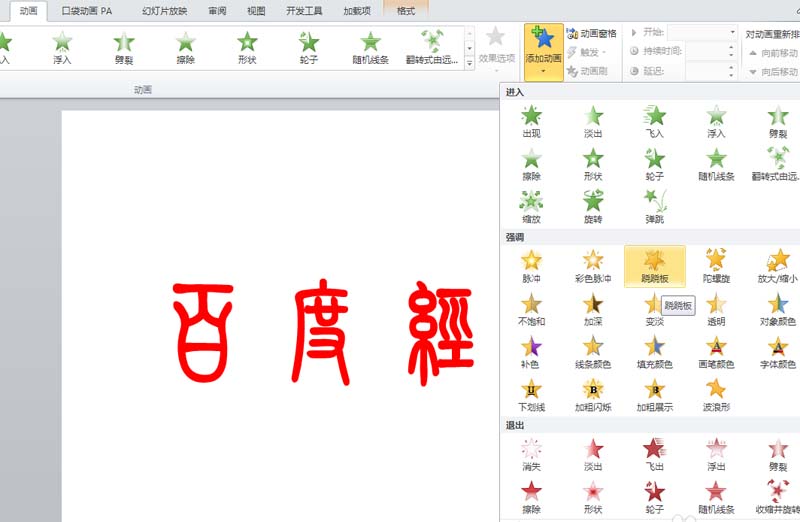Select 随机线条 entrance effect in dropdown
This screenshot has height=522, width=800.
pyautogui.click(x=716, y=165)
